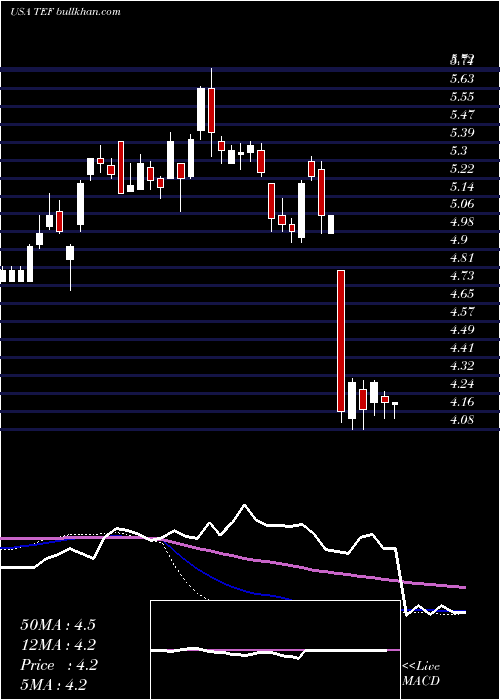Click the 5.22 price axis label
Screen dimensions: 500x700
tap(462, 169)
